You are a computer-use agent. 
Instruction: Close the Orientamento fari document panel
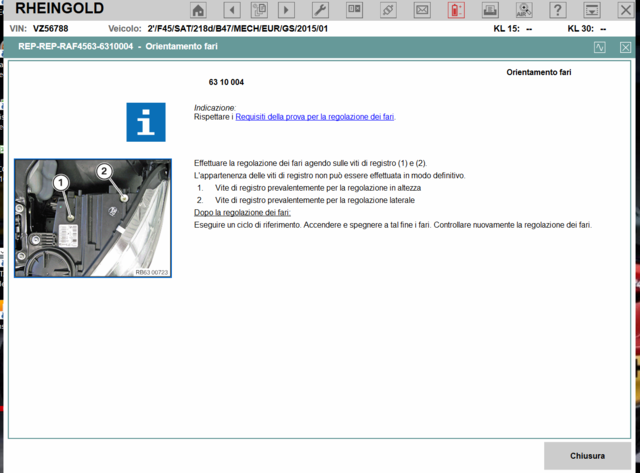[625, 47]
